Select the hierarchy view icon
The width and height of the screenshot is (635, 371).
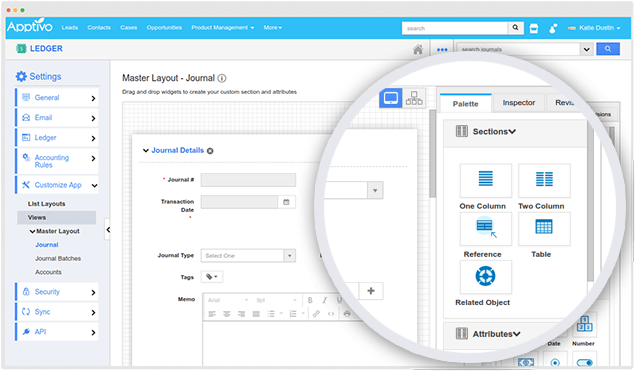(414, 98)
